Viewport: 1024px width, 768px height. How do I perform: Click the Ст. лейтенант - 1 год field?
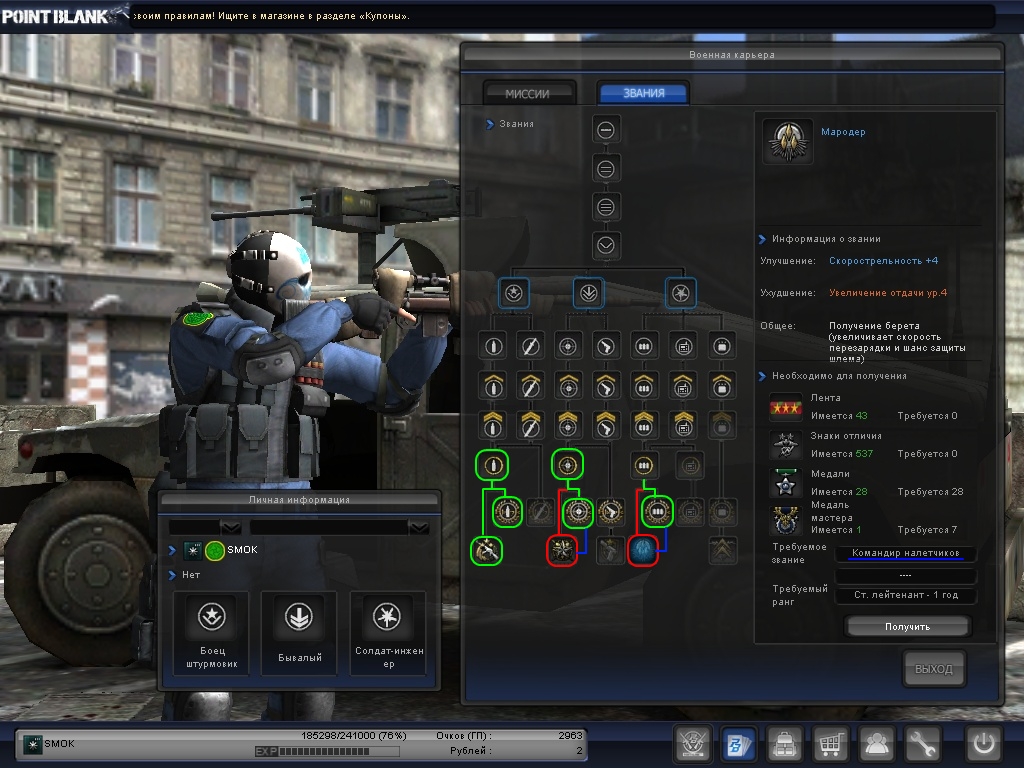tap(906, 595)
